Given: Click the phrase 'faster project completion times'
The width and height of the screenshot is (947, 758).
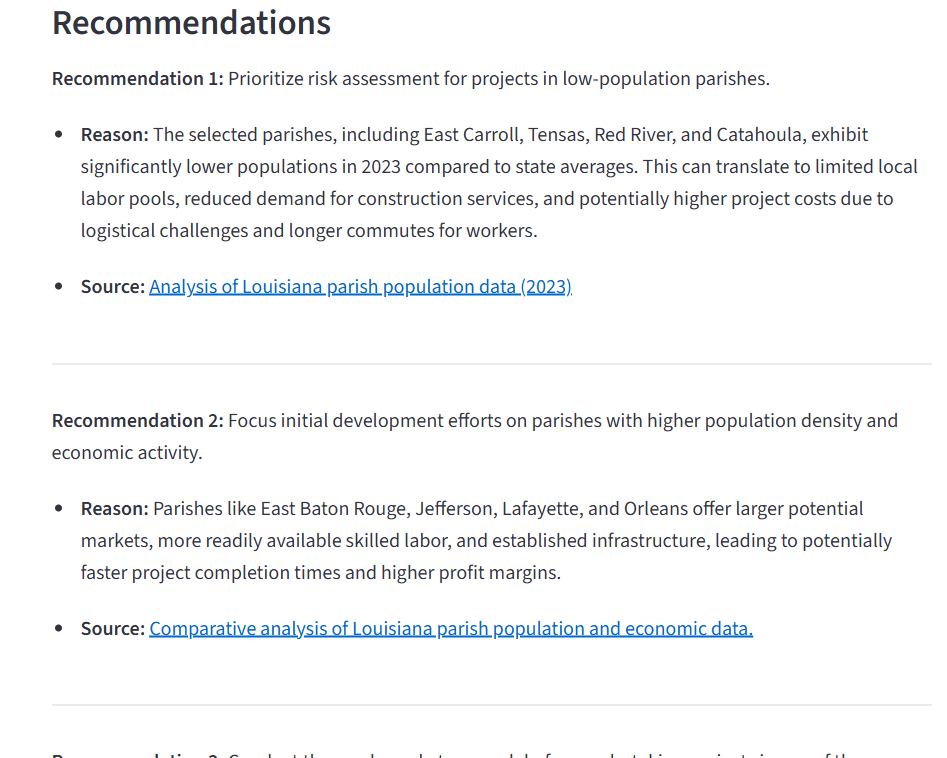Looking at the screenshot, I should (210, 573).
